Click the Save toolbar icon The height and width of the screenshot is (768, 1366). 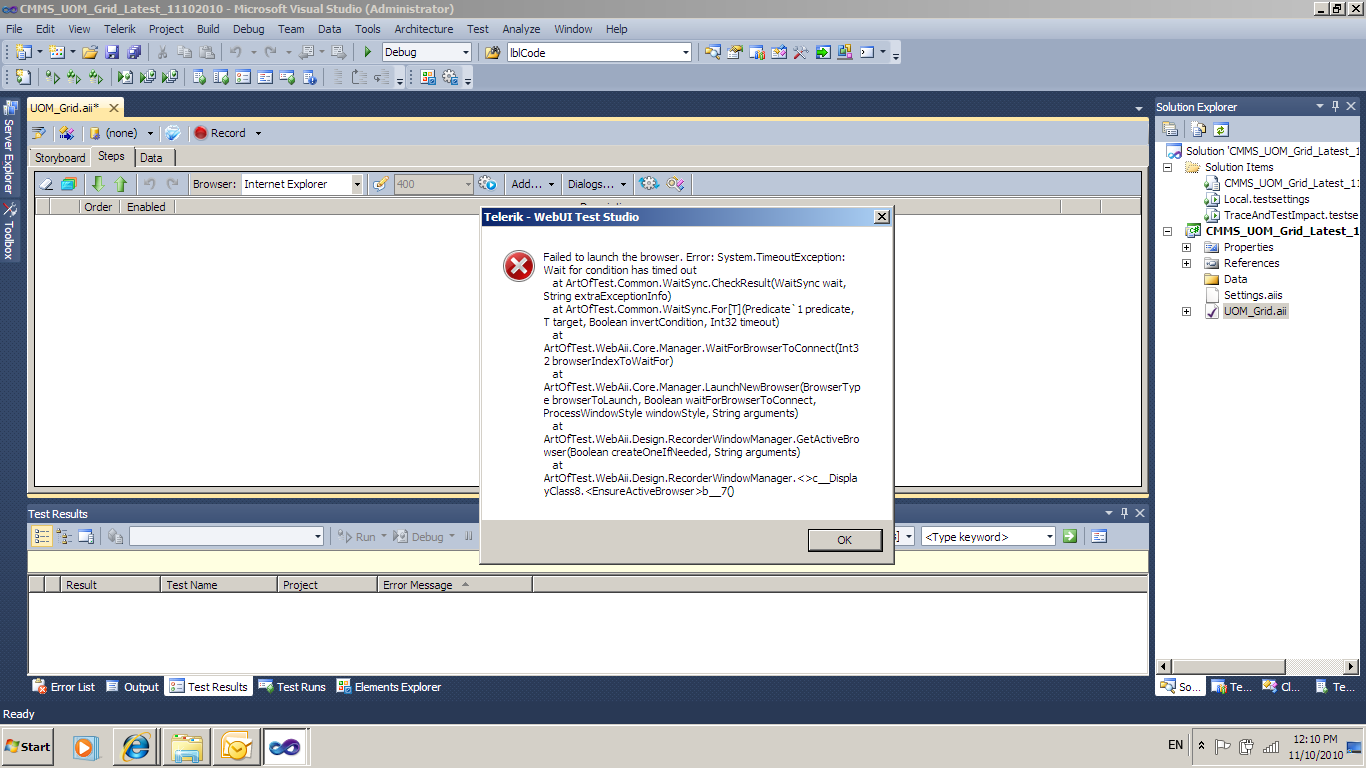tap(111, 52)
